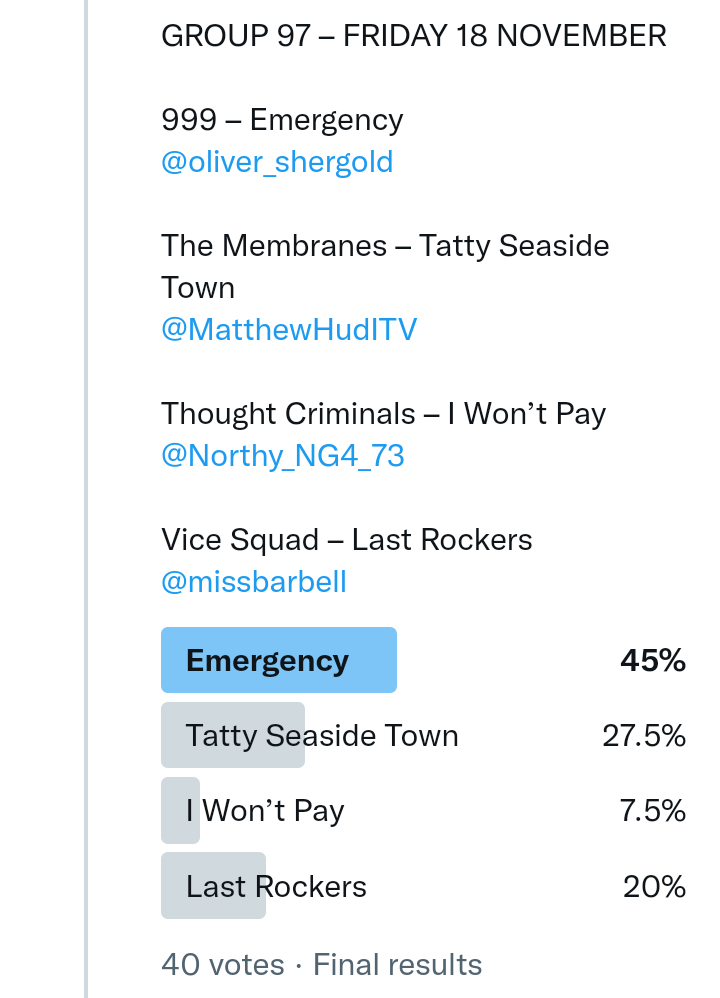Click the 40 votes count text
The height and width of the screenshot is (998, 720).
coord(222,964)
